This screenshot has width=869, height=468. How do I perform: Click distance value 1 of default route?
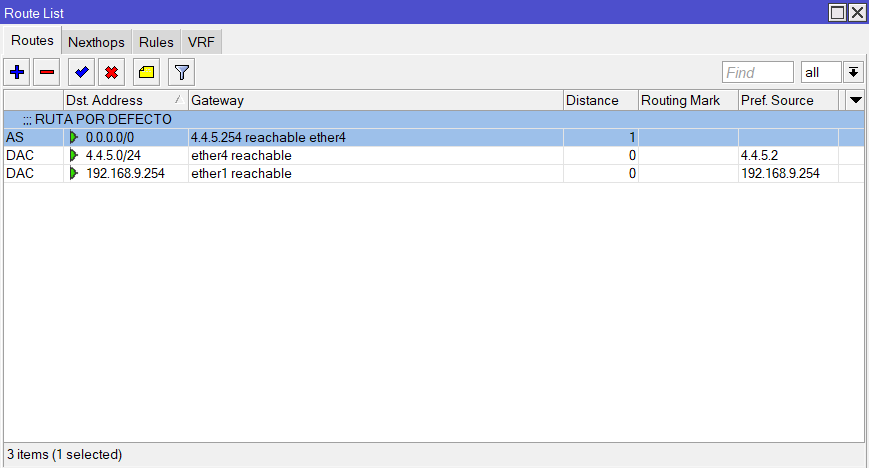tap(632, 137)
